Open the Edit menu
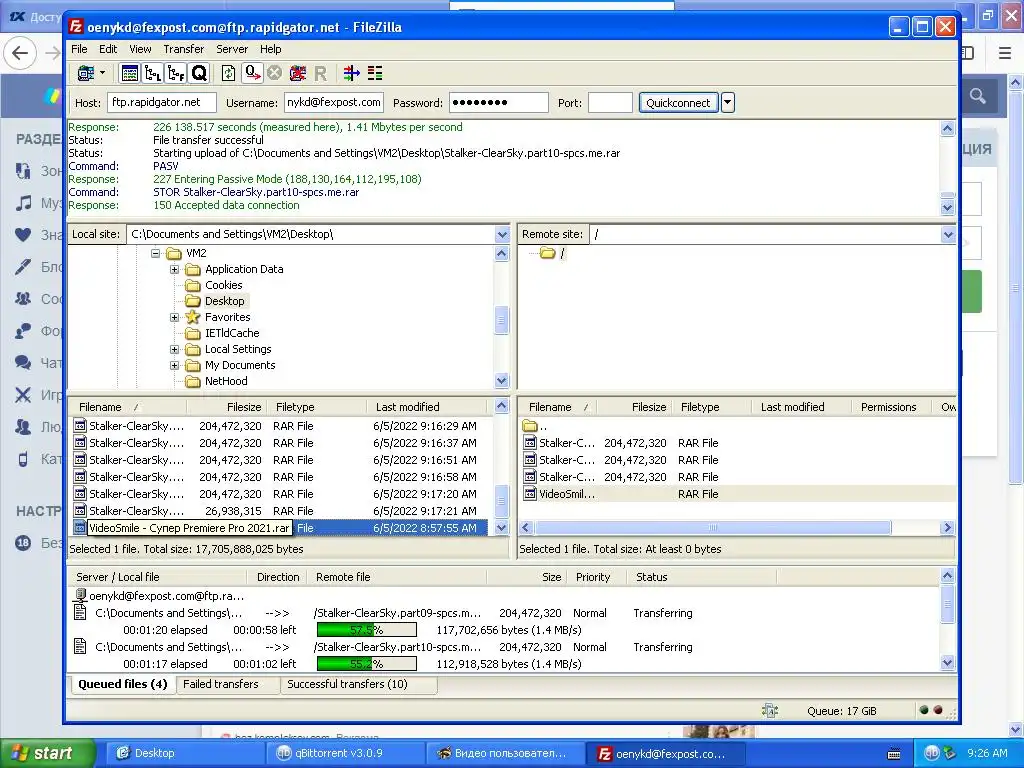This screenshot has width=1024, height=768. tap(108, 49)
